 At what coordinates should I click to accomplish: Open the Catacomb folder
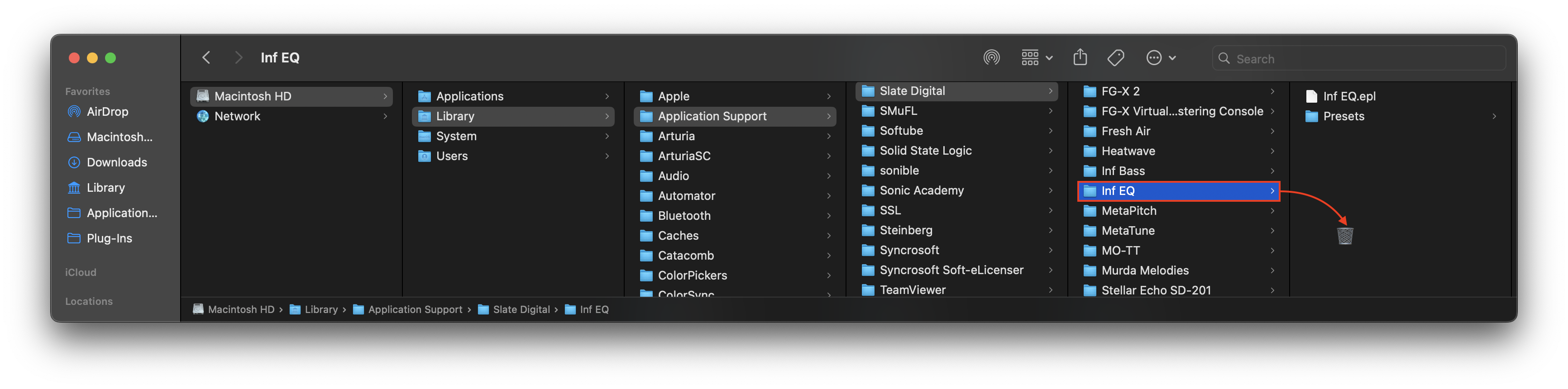735,256
